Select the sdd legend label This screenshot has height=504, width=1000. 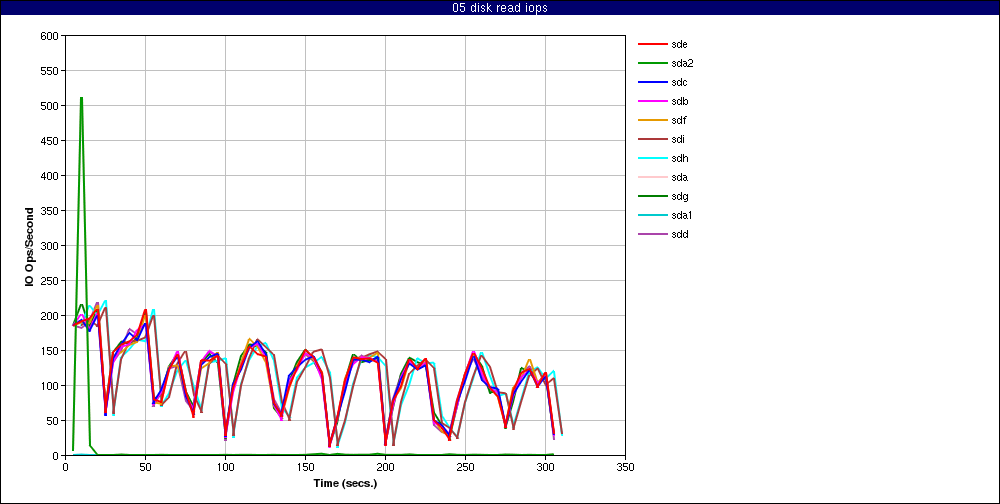tap(679, 234)
